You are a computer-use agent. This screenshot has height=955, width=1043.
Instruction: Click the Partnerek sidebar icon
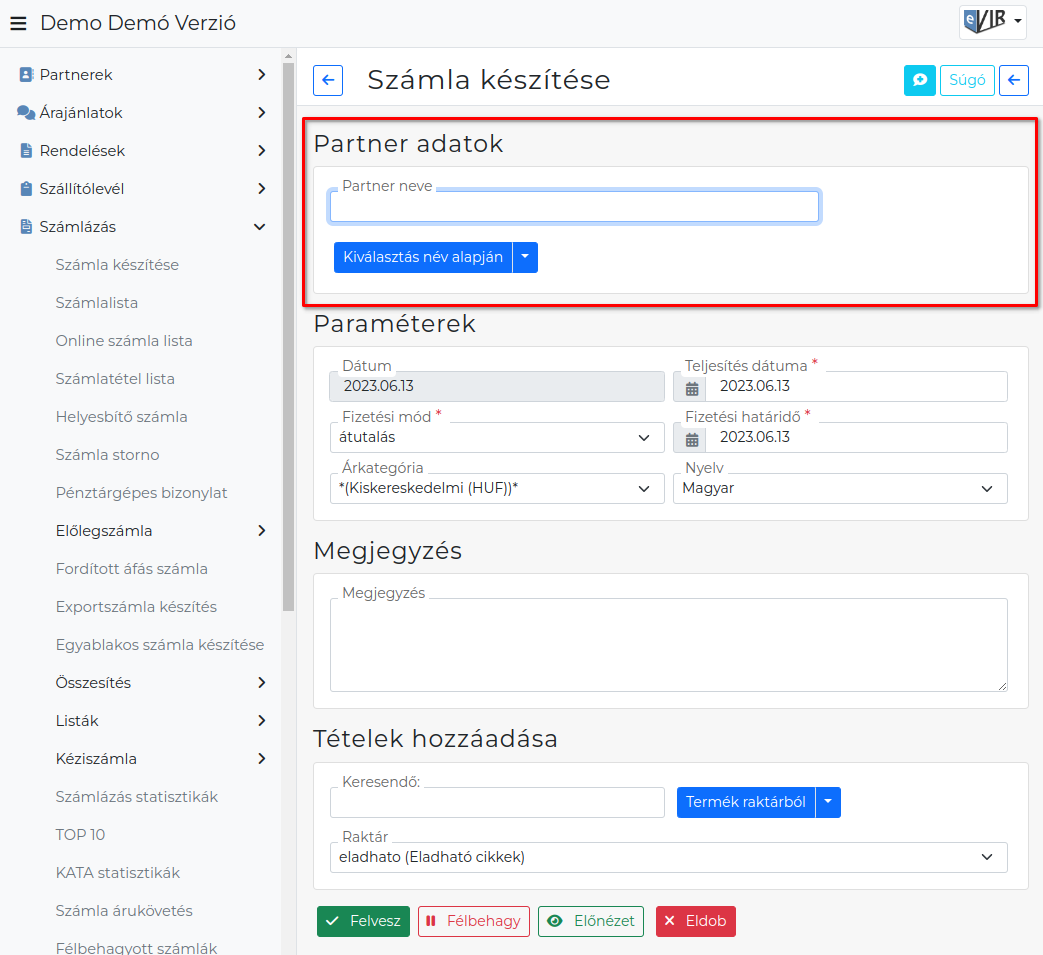click(x=26, y=74)
